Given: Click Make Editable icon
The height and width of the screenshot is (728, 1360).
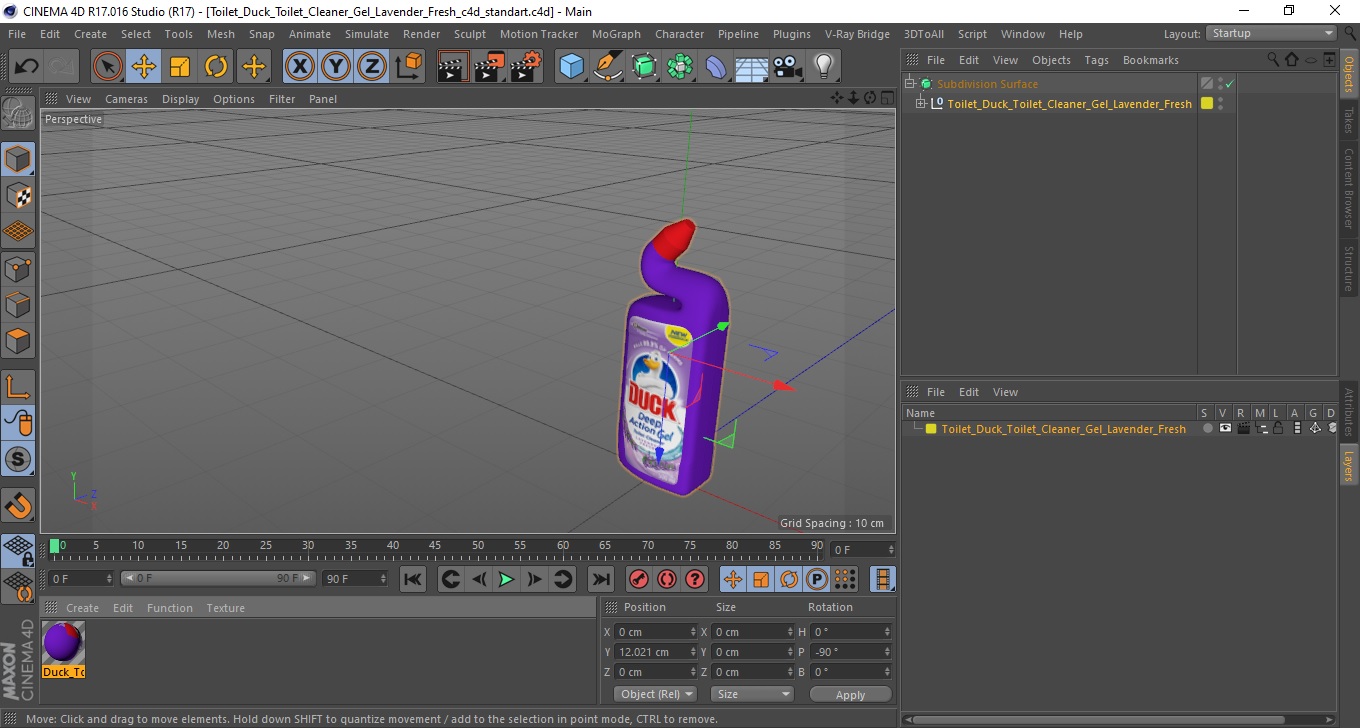Looking at the screenshot, I should click(x=18, y=113).
